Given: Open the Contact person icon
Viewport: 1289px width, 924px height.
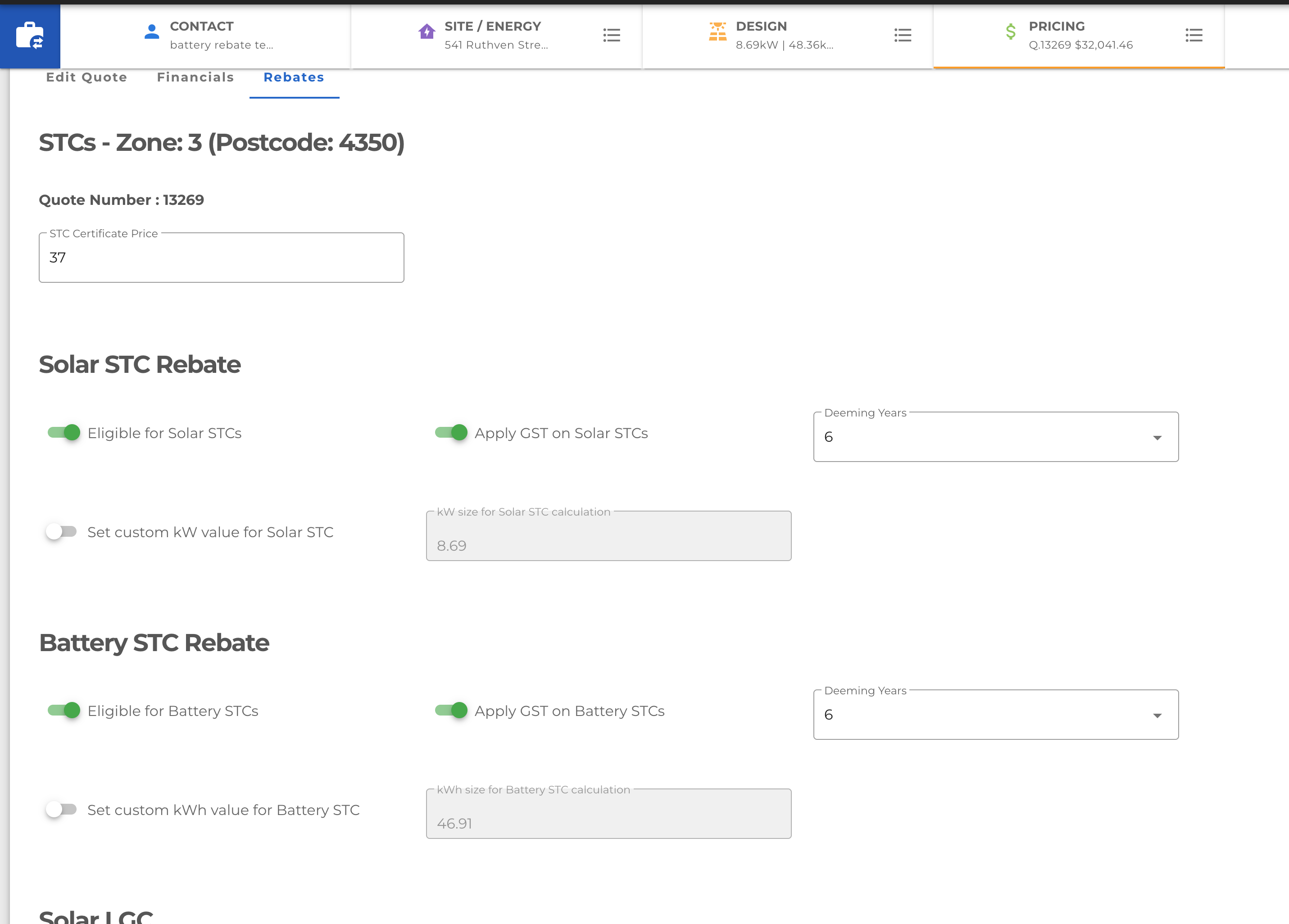Looking at the screenshot, I should 152,32.
